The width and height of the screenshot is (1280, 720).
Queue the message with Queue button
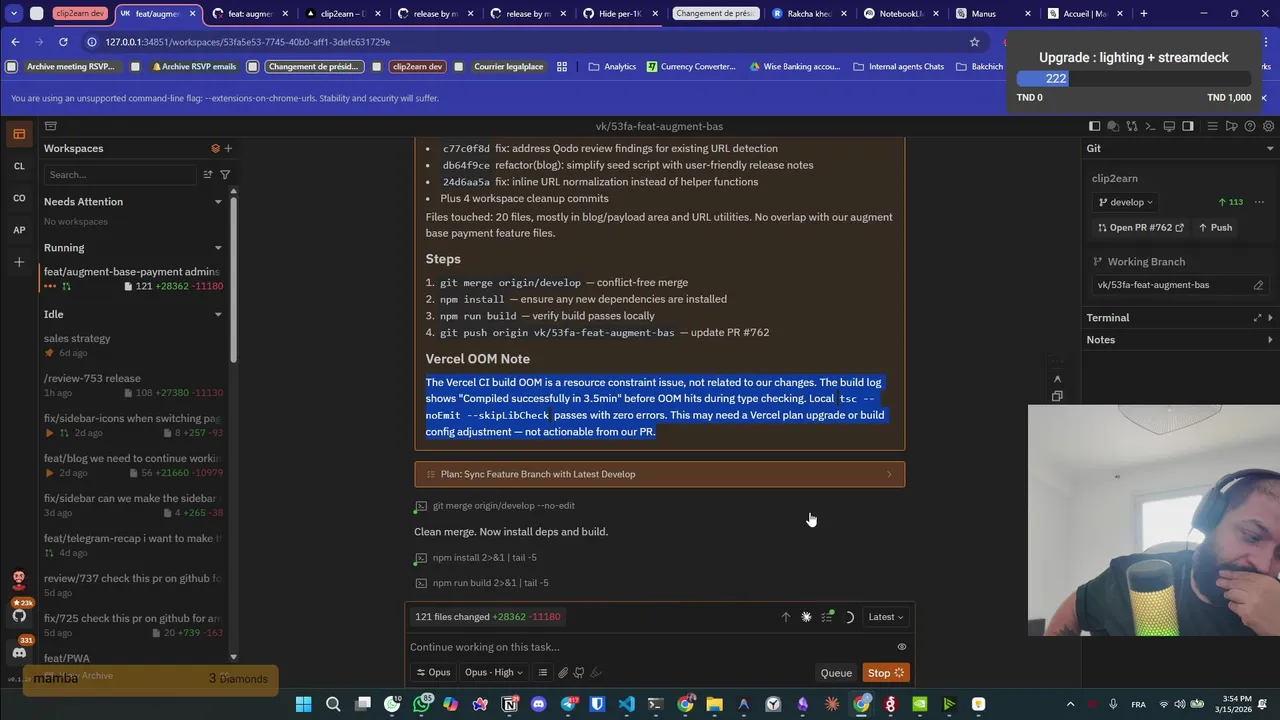click(x=836, y=673)
